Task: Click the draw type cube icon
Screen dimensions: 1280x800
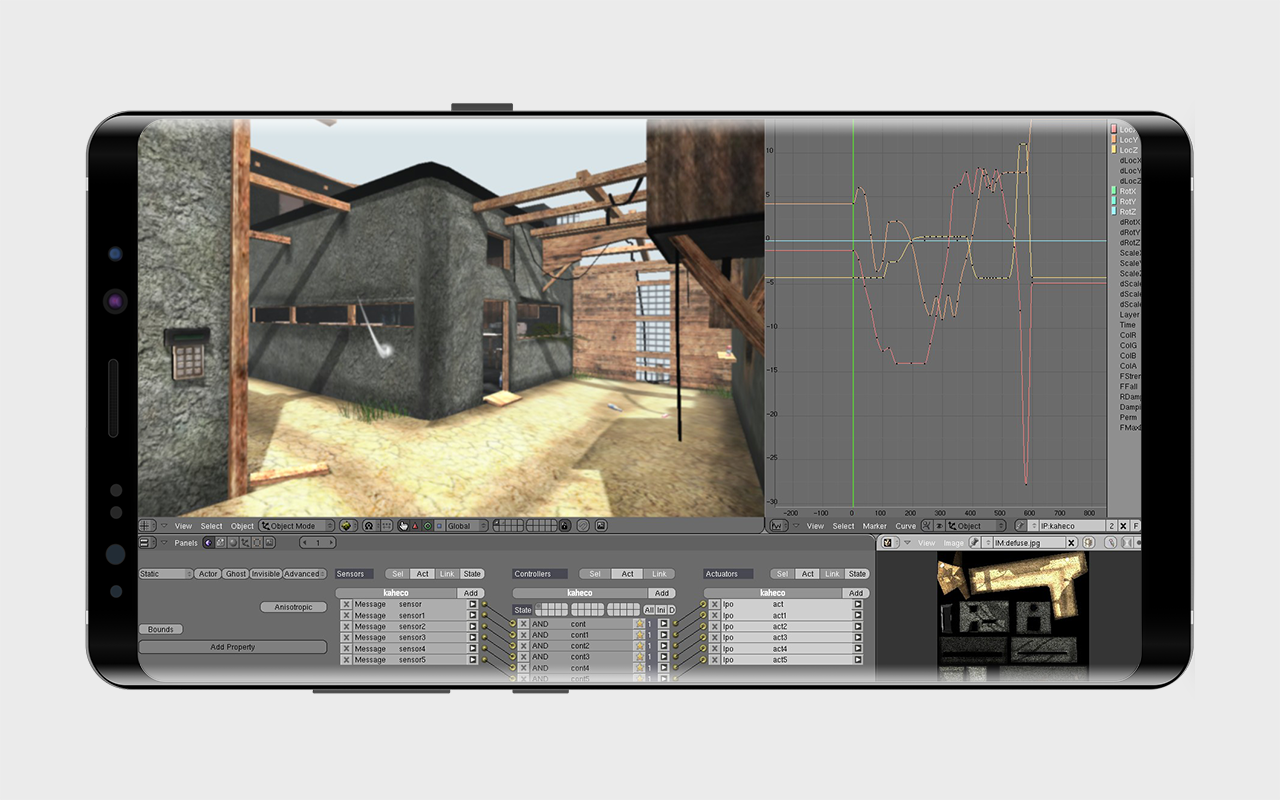Action: (347, 526)
